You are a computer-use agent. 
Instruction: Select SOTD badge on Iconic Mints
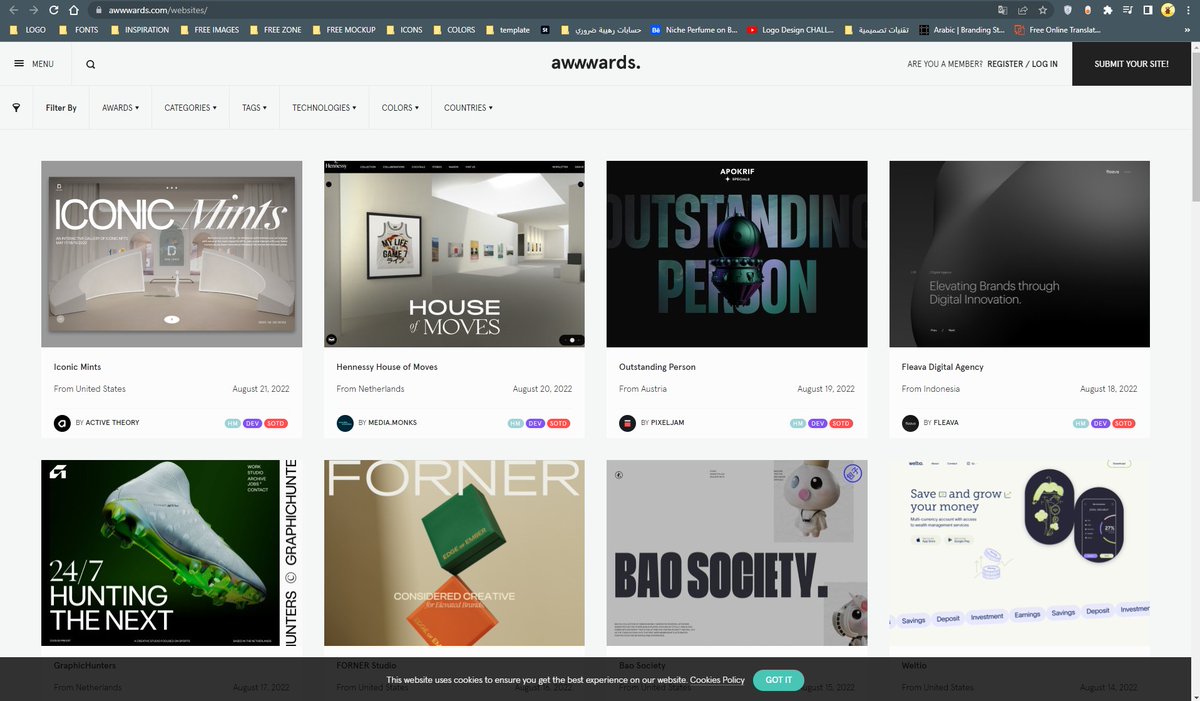(x=276, y=423)
